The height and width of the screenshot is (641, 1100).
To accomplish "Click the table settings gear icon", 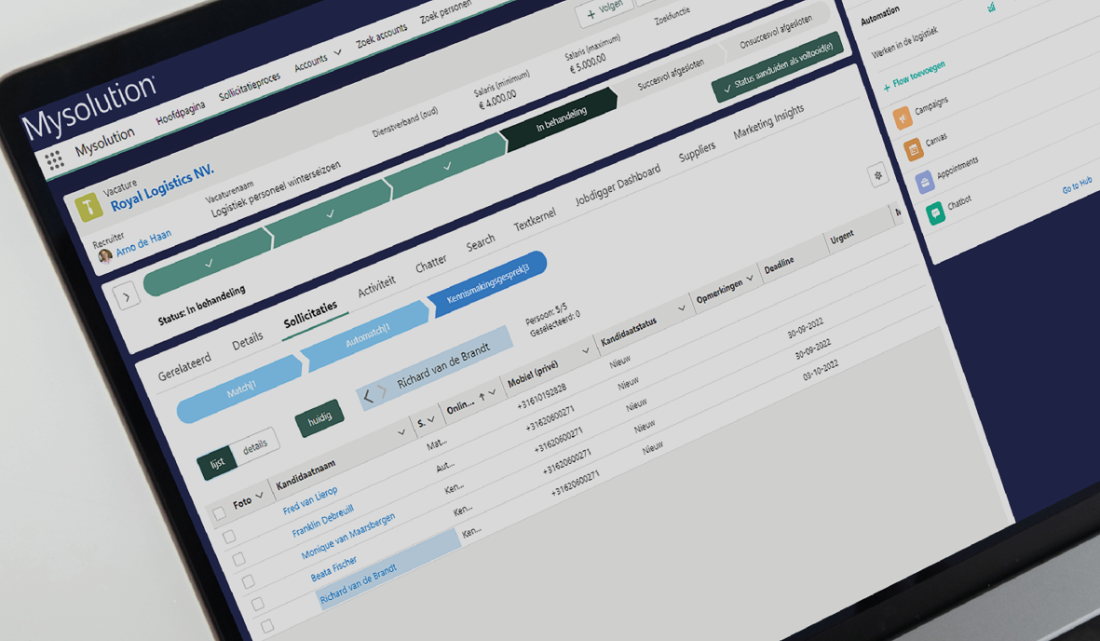I will 878,176.
